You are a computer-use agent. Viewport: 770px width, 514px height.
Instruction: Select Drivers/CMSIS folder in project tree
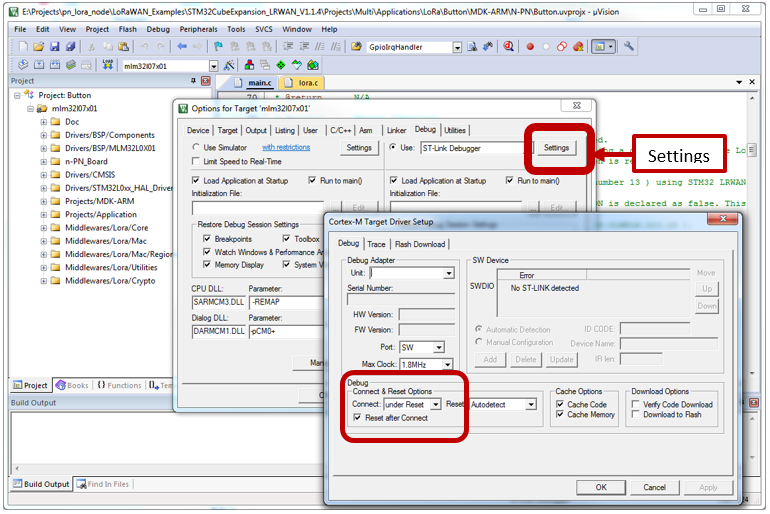click(90, 175)
